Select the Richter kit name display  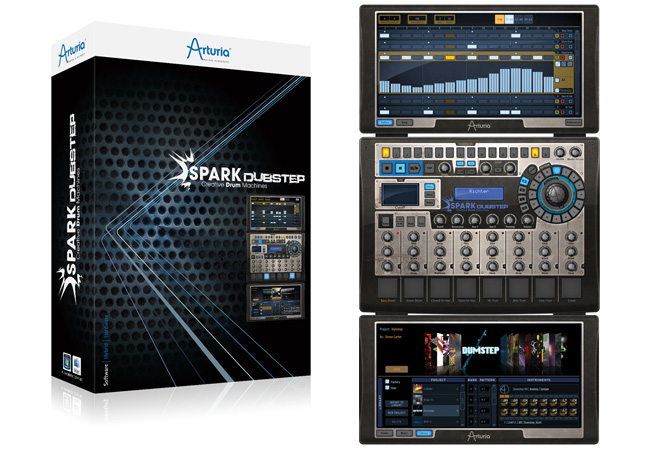pyautogui.click(x=479, y=194)
